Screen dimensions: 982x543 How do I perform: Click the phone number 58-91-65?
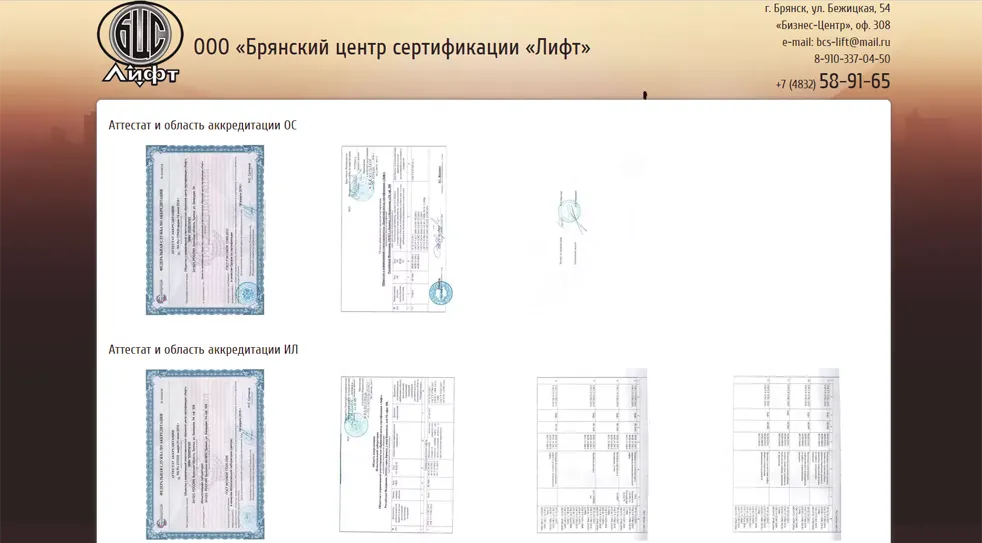click(854, 81)
